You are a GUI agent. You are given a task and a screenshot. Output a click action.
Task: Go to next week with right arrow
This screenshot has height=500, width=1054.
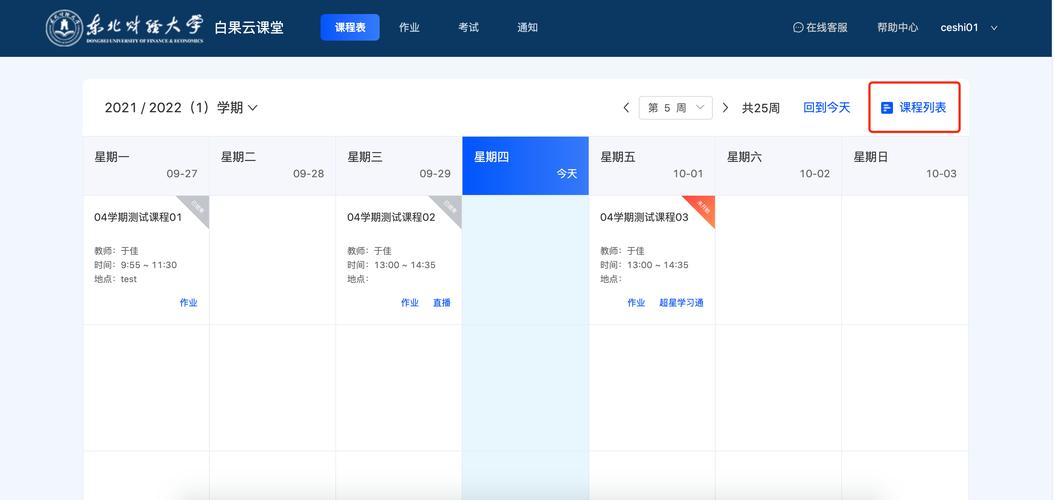pyautogui.click(x=725, y=108)
